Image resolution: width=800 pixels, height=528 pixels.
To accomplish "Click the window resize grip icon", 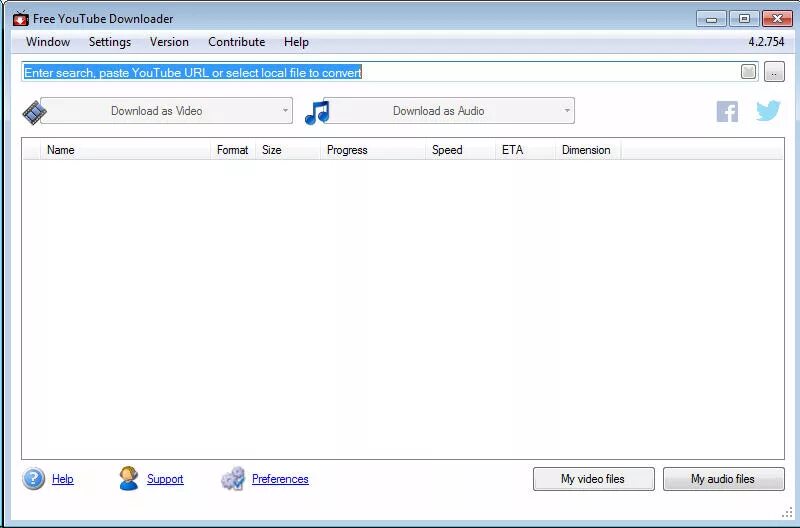I will [x=787, y=513].
